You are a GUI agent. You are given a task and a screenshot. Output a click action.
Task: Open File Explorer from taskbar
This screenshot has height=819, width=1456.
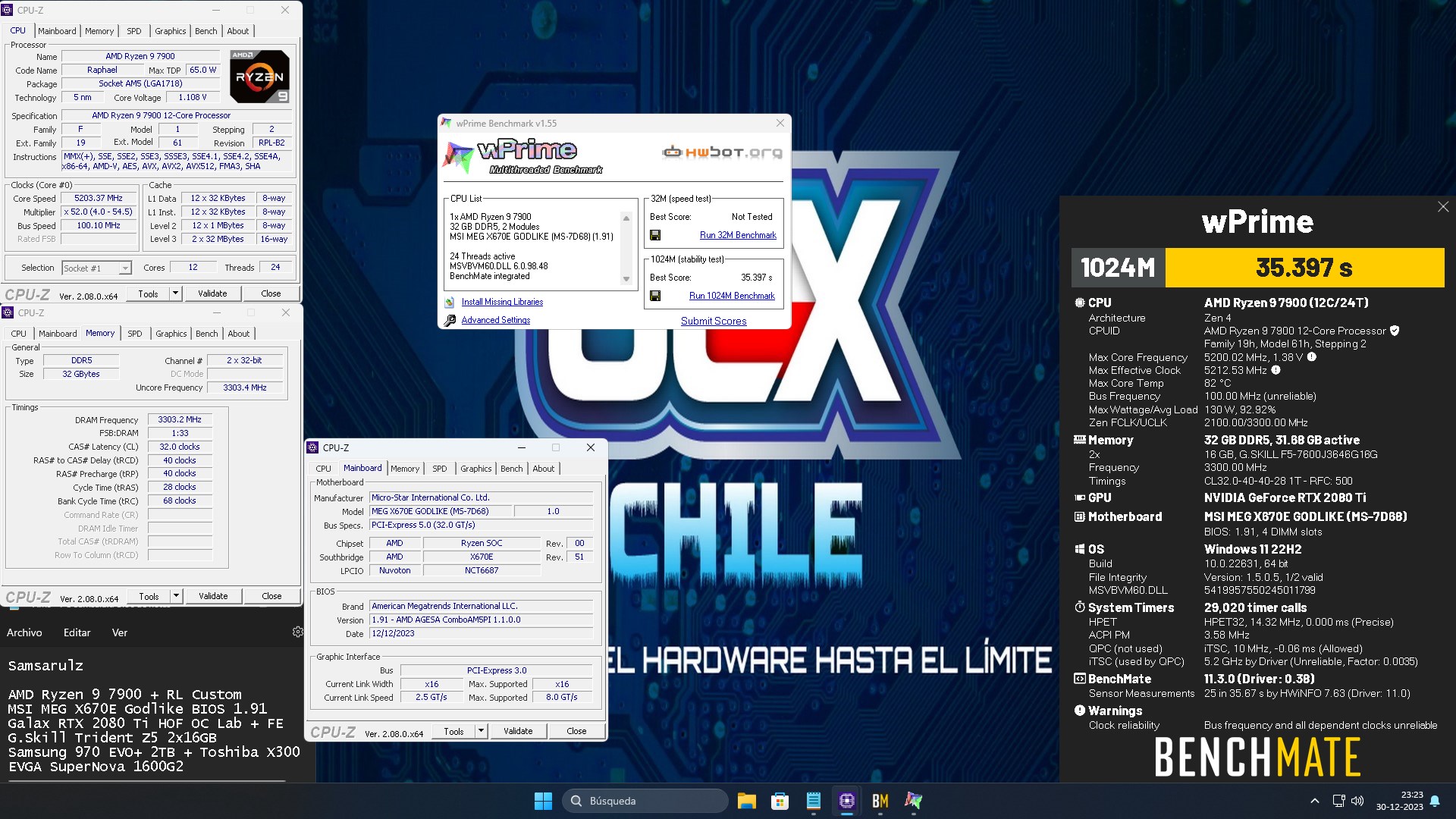[747, 801]
